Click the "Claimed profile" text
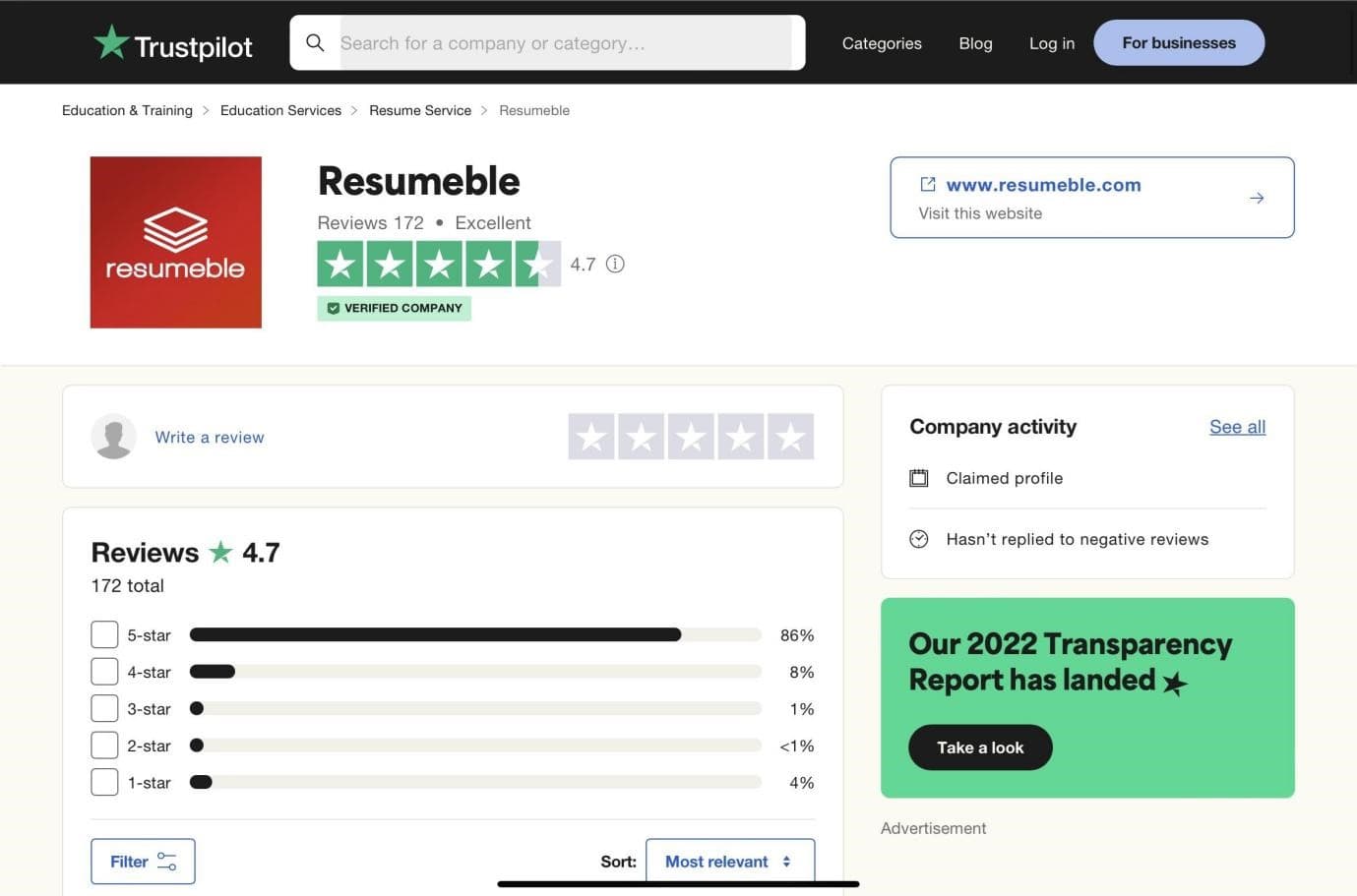 1005,478
